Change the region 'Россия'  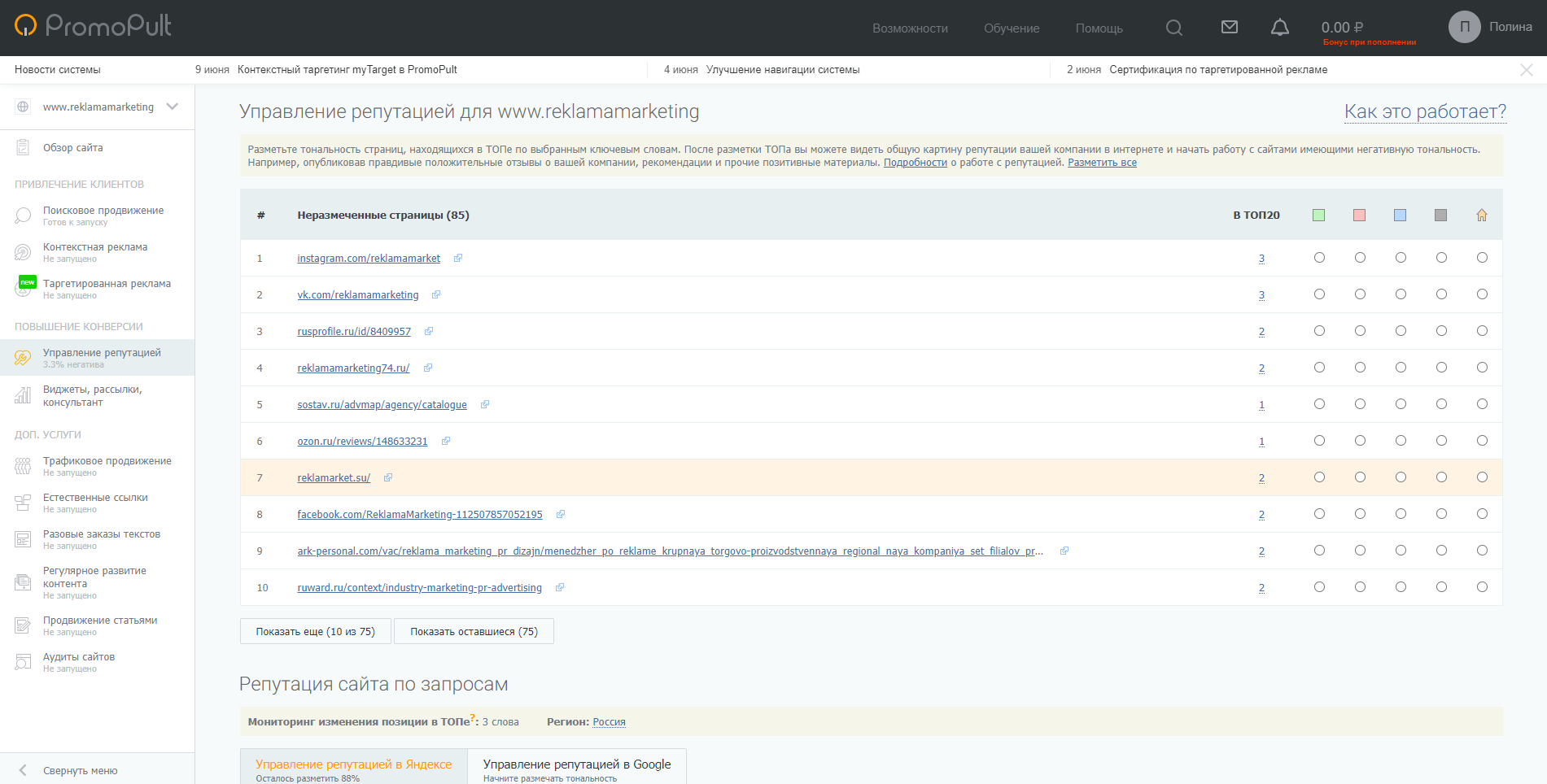click(609, 722)
